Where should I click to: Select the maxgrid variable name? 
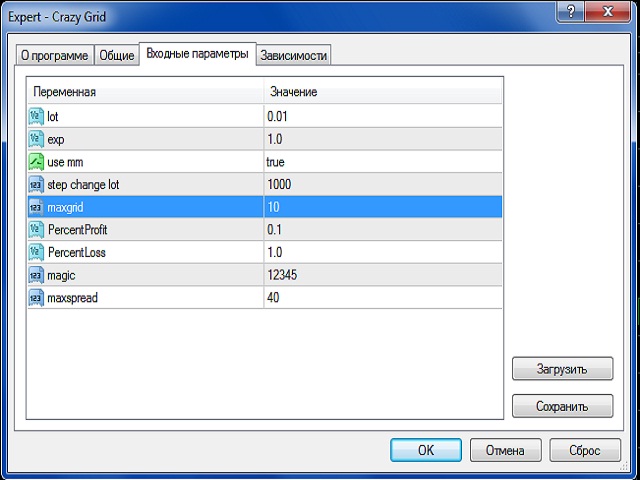point(65,208)
